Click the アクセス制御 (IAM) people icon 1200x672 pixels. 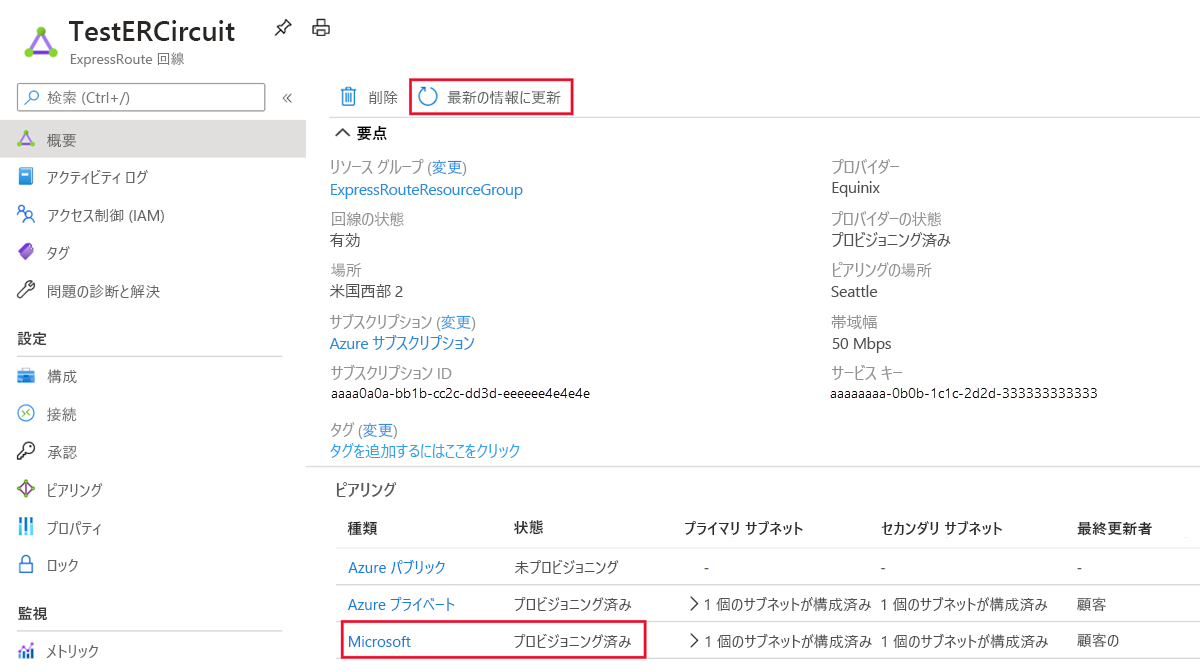[x=26, y=215]
